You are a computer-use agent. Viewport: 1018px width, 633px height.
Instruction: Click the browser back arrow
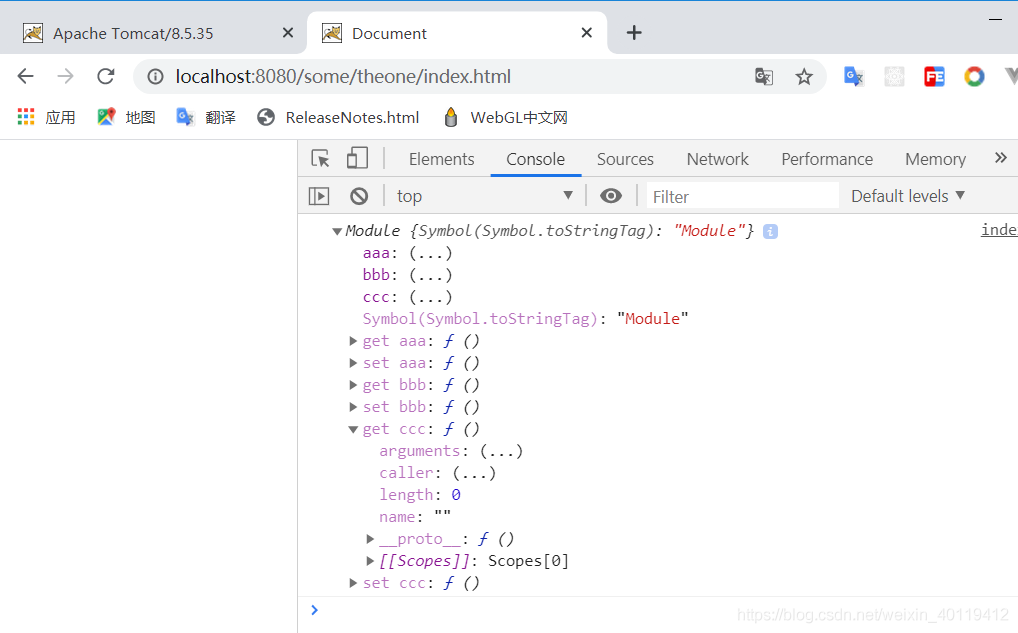(x=25, y=77)
